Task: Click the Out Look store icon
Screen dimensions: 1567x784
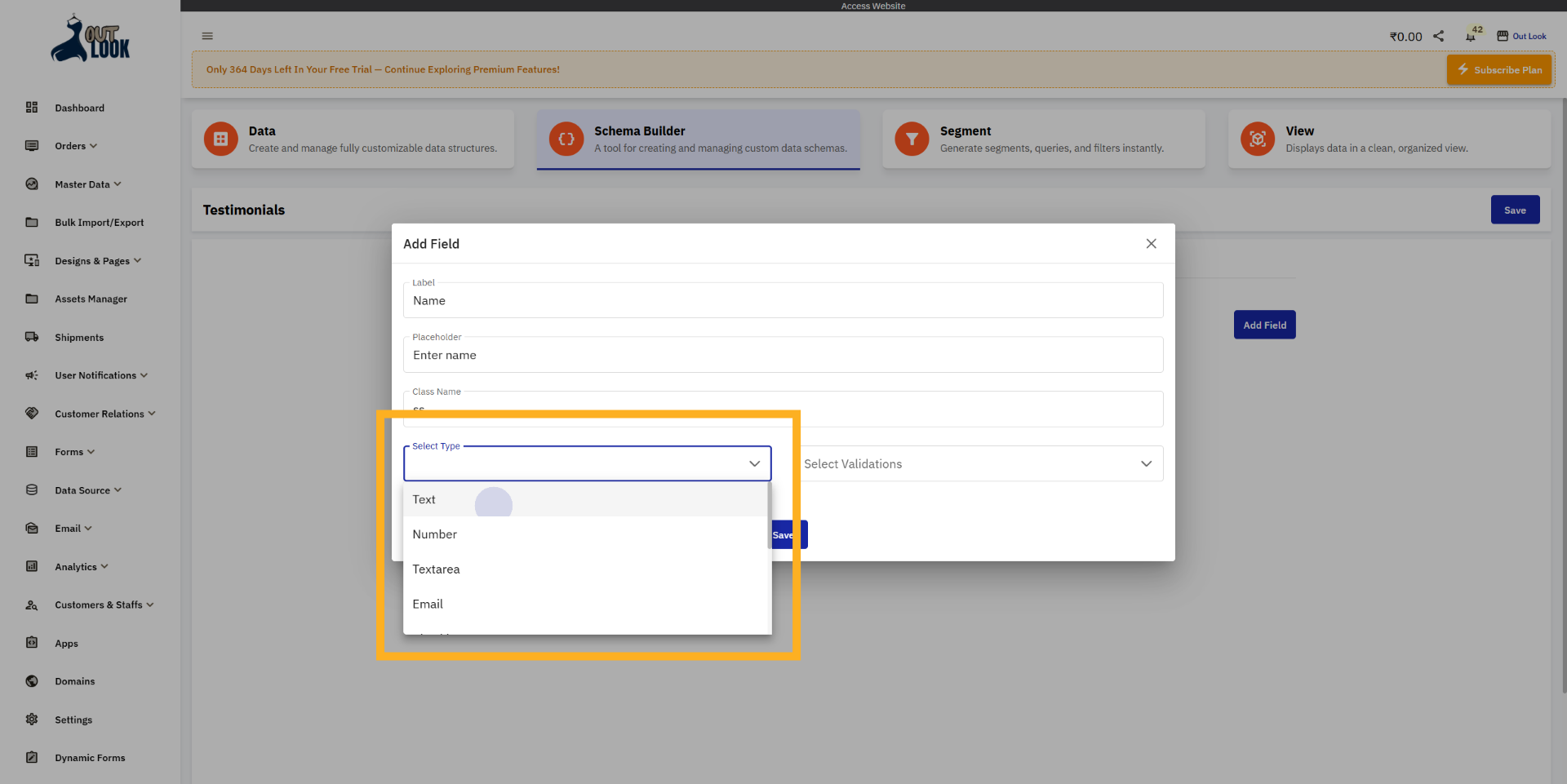Action: [x=1503, y=36]
